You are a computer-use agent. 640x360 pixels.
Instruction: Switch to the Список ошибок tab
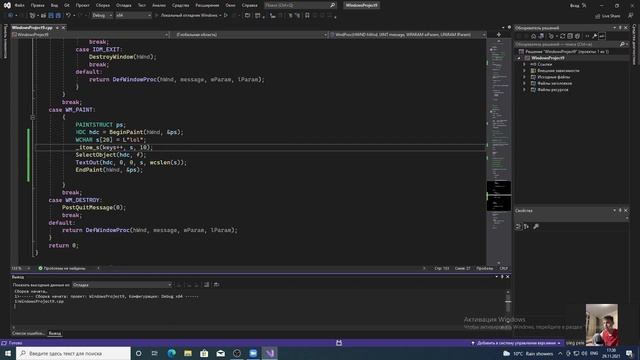[28, 333]
